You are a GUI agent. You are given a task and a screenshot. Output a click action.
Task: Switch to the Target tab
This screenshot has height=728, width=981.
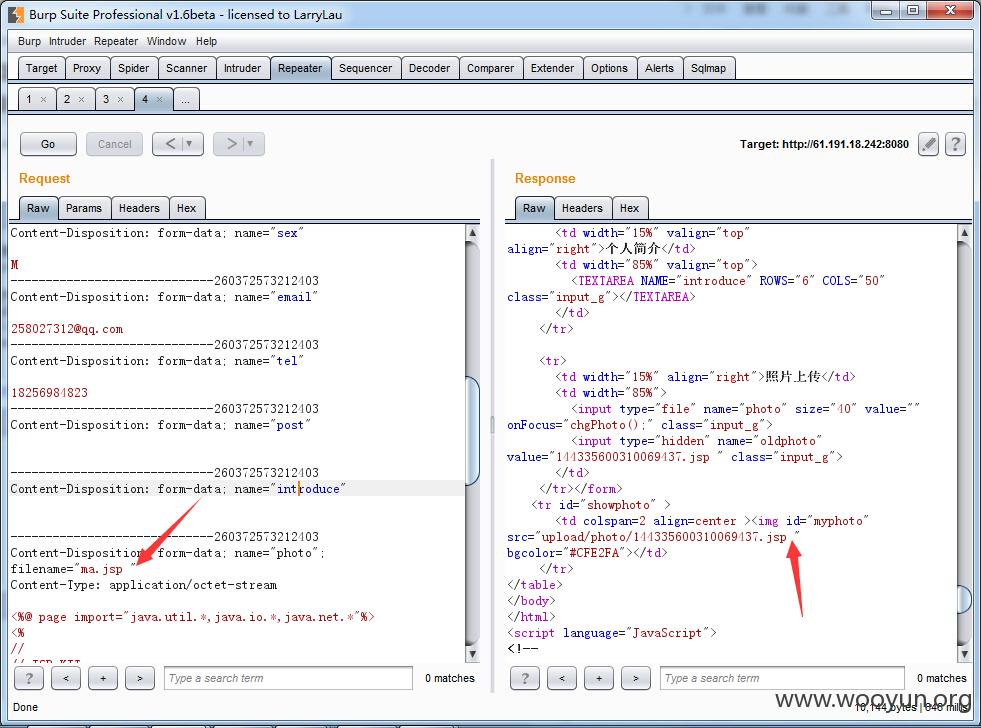[41, 68]
